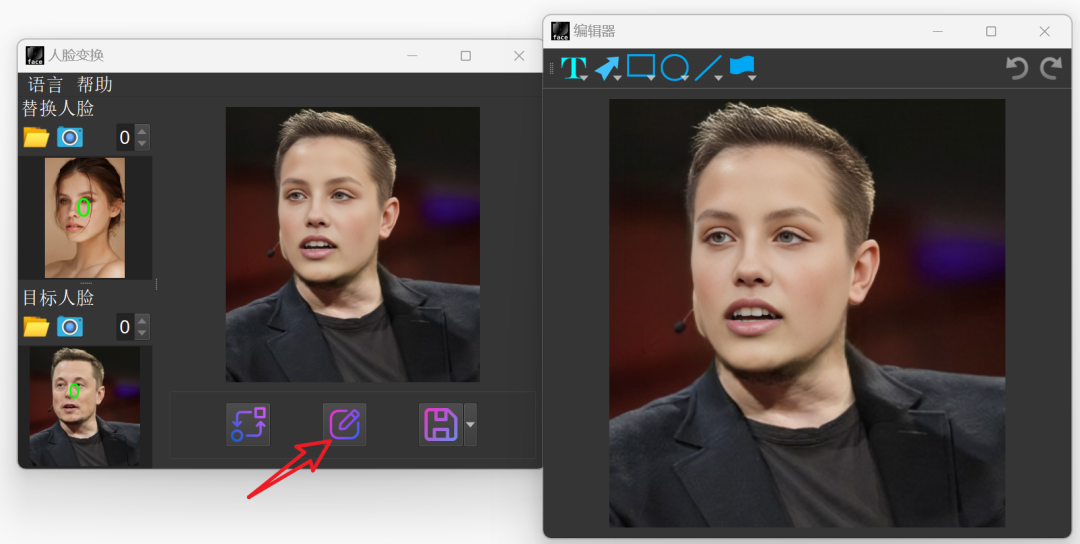Undo the last edit in the editor

1017,67
